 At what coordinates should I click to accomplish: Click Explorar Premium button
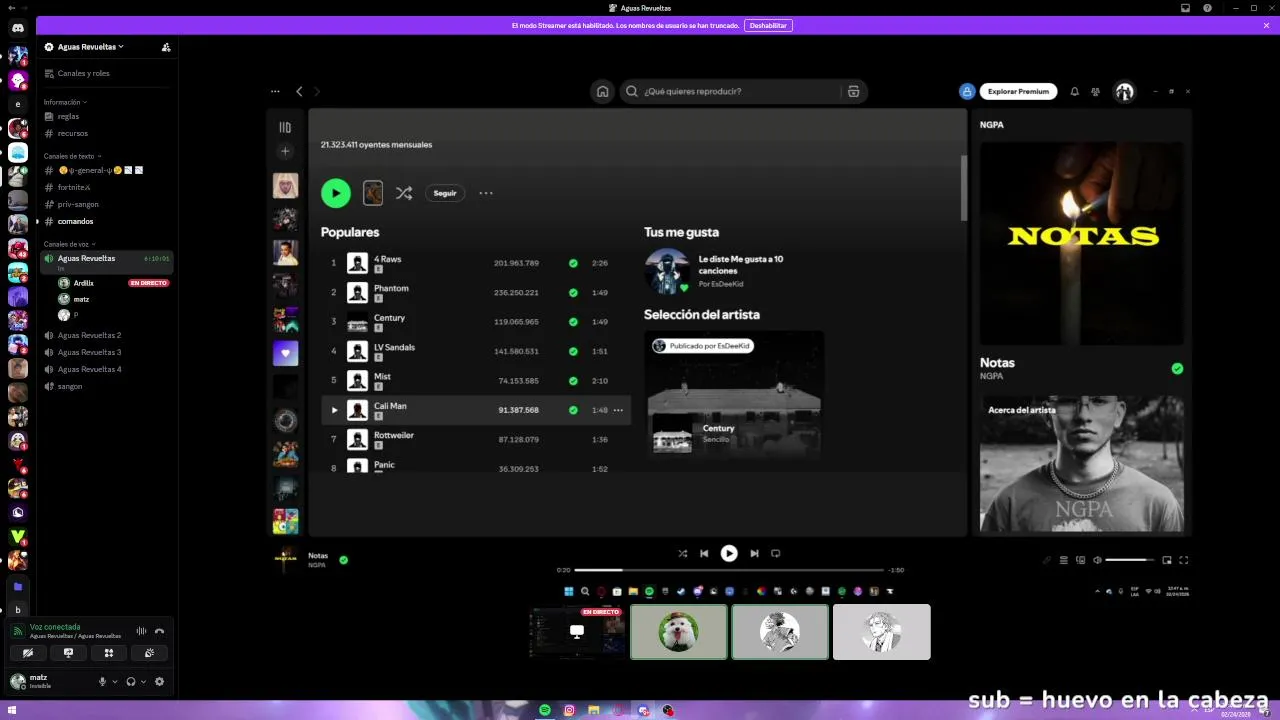pos(1018,91)
